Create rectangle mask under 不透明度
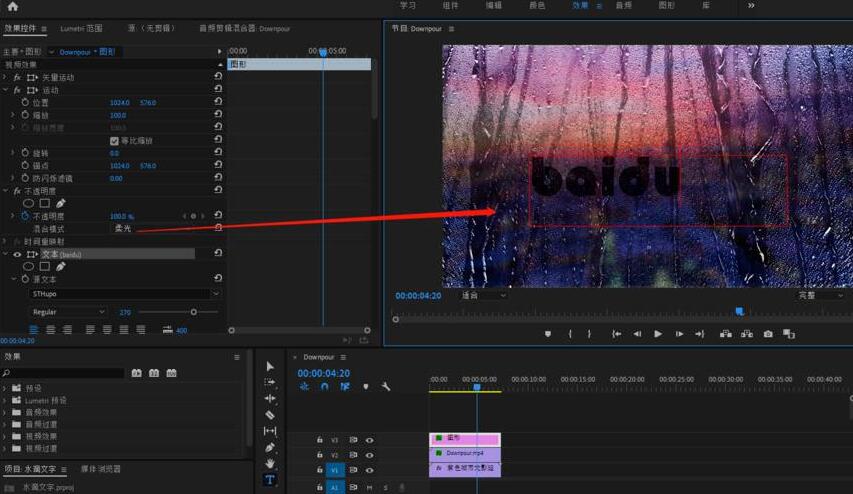Screen dimensions: 853x494 (45, 203)
